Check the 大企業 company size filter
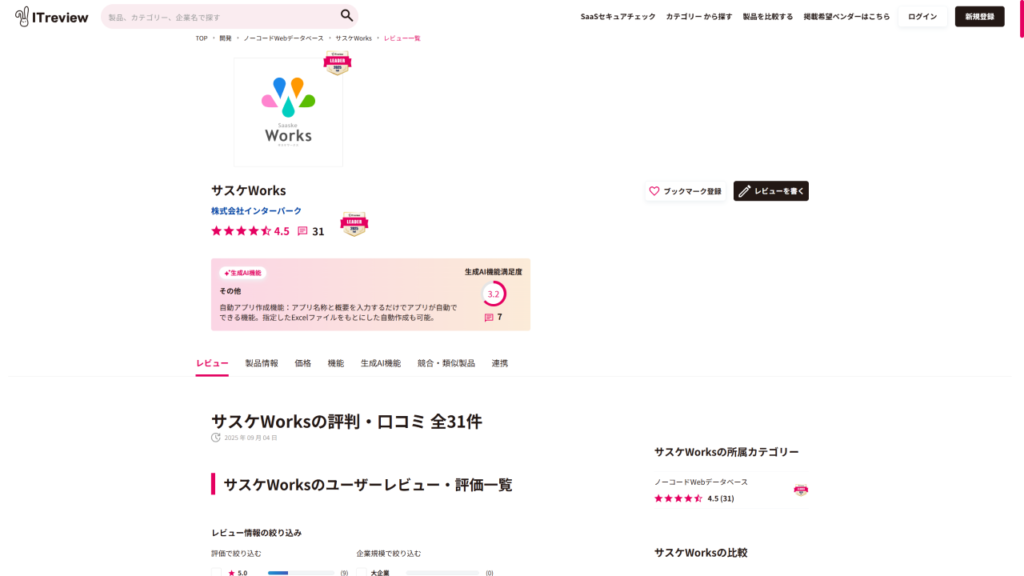Screen dimensions: 1024x576 click(362, 573)
